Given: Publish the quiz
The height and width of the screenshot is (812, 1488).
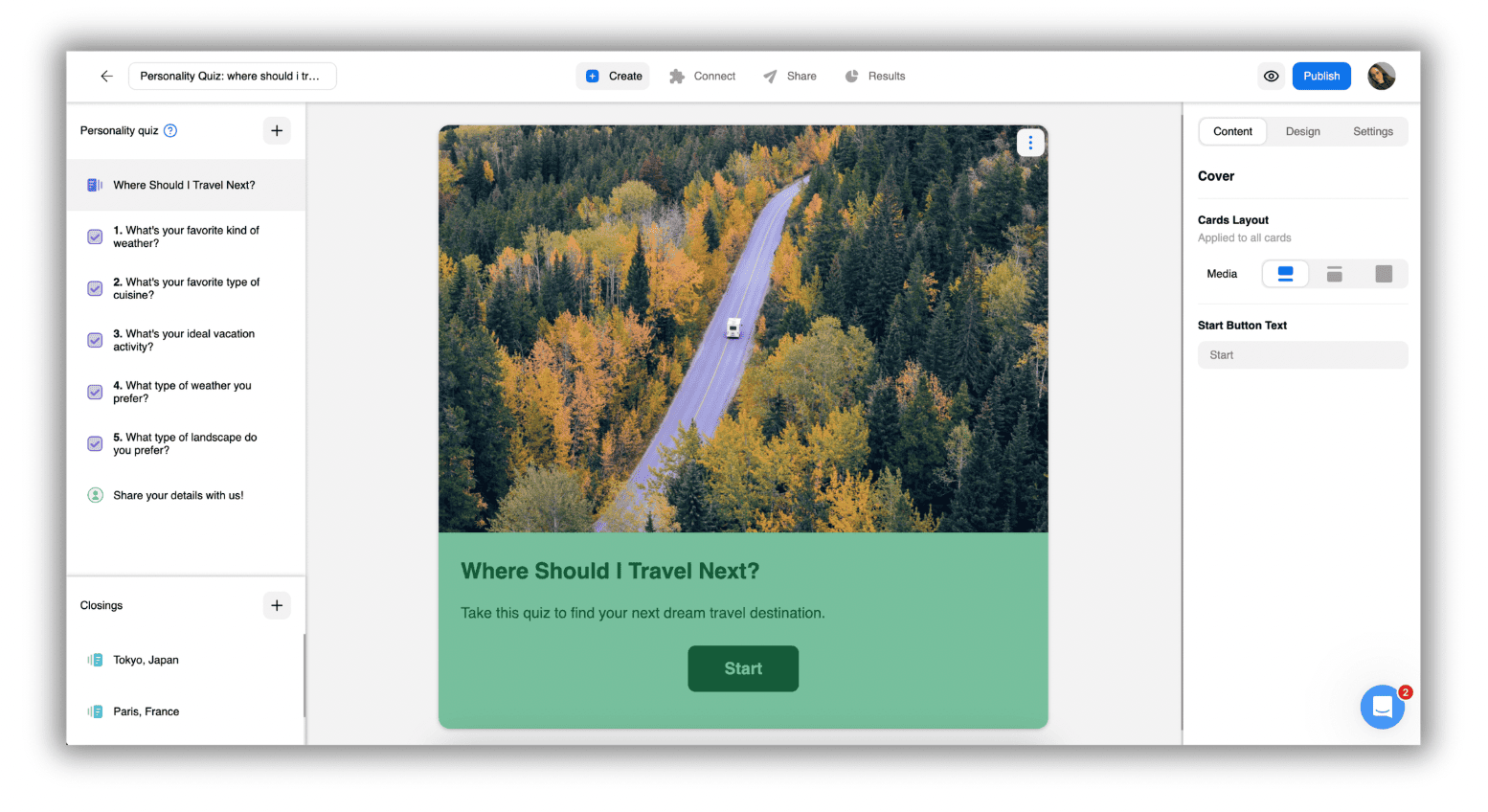Looking at the screenshot, I should pyautogui.click(x=1321, y=76).
